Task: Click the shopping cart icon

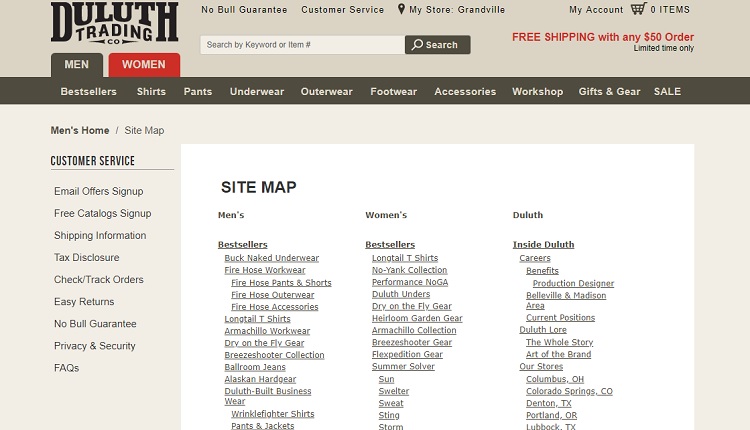Action: tap(639, 9)
